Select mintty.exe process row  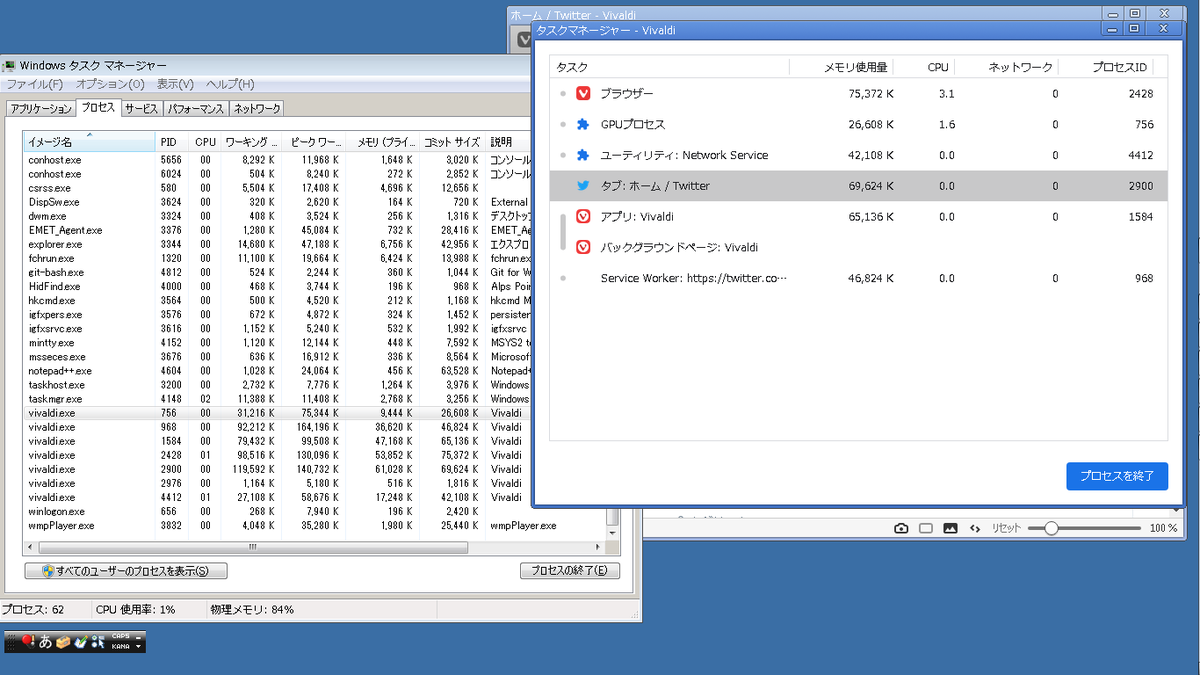pyautogui.click(x=277, y=342)
